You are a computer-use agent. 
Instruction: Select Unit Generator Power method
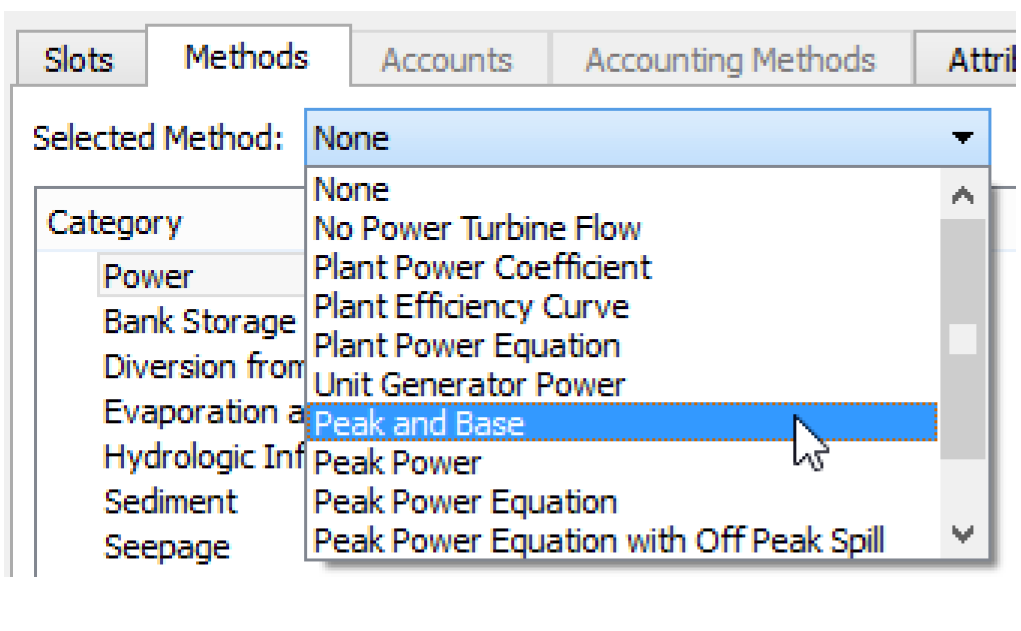(469, 385)
